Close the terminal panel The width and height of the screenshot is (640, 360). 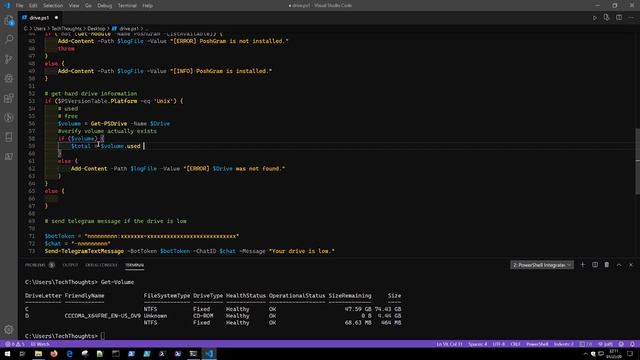coord(631,265)
